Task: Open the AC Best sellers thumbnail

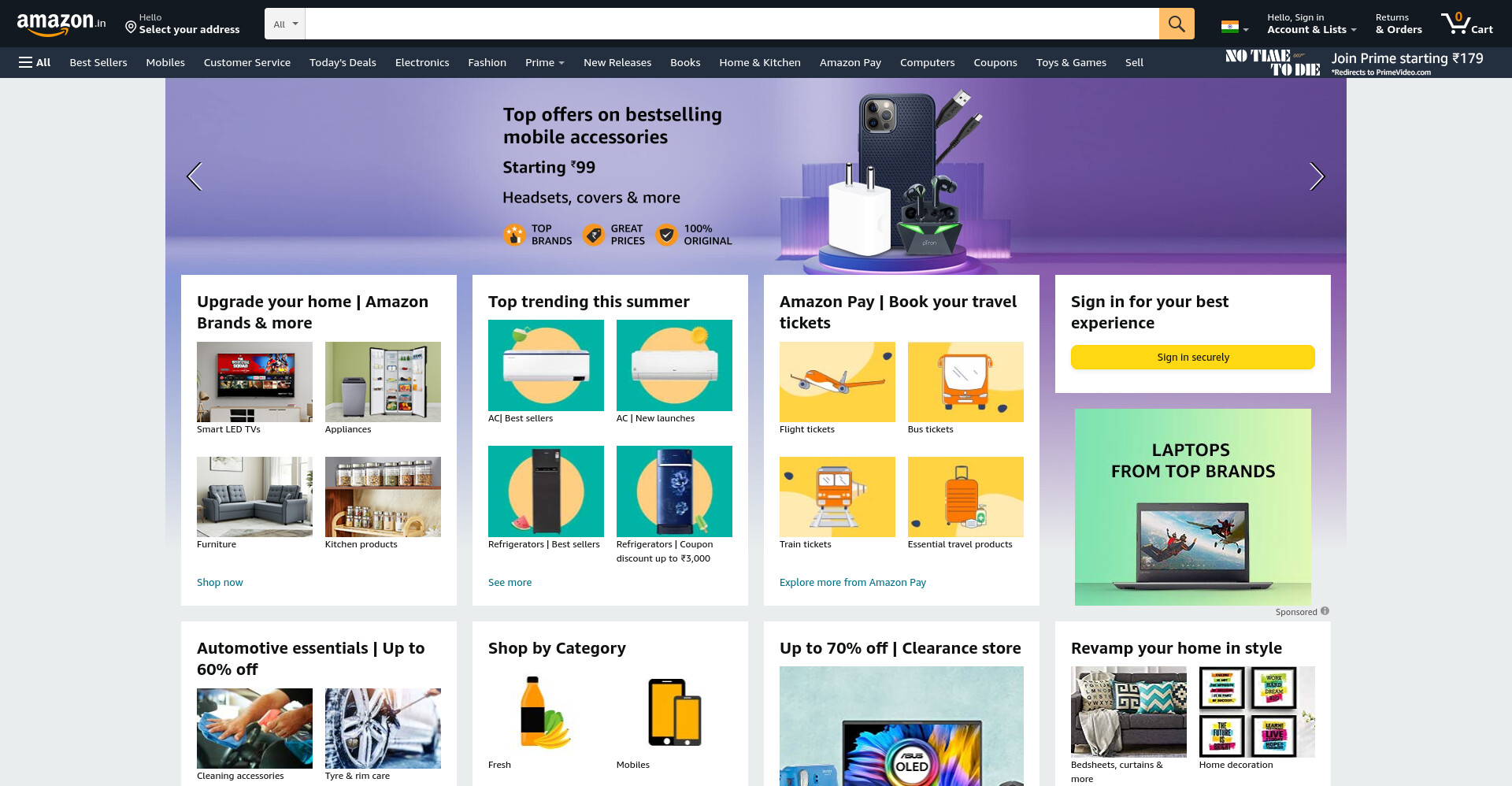Action: coord(546,365)
